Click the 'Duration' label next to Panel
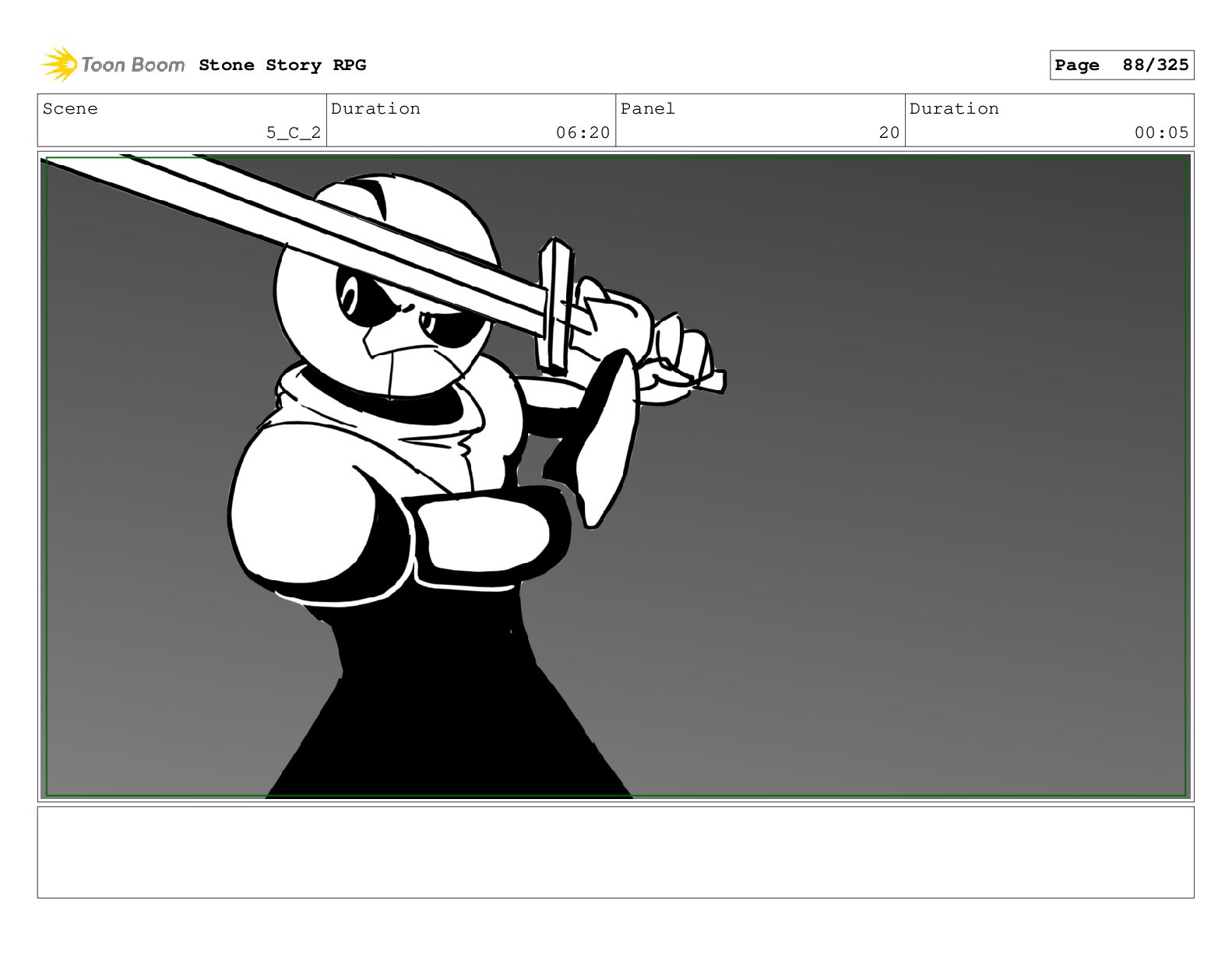 point(954,109)
